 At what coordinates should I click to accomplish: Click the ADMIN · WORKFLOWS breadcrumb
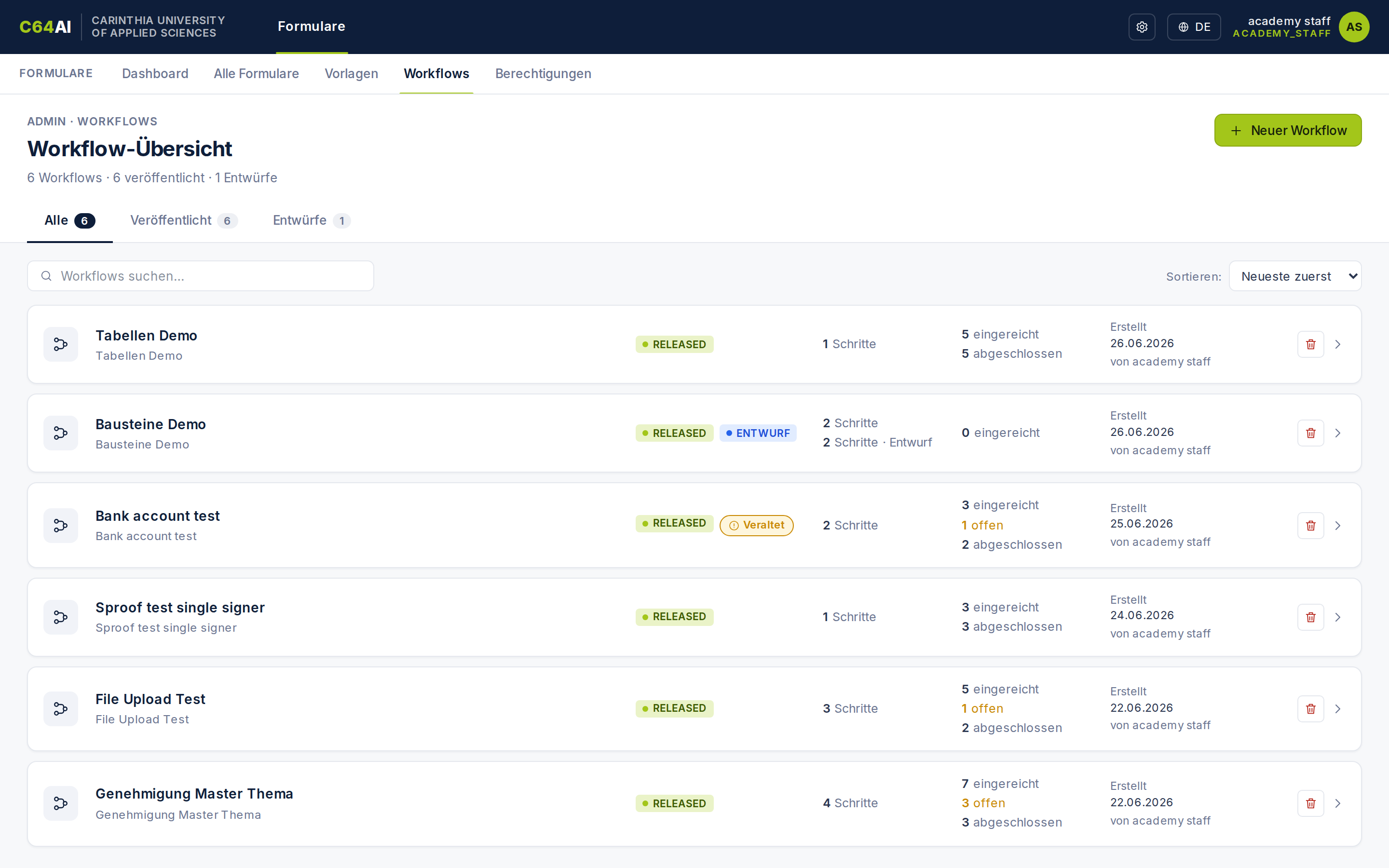point(92,121)
